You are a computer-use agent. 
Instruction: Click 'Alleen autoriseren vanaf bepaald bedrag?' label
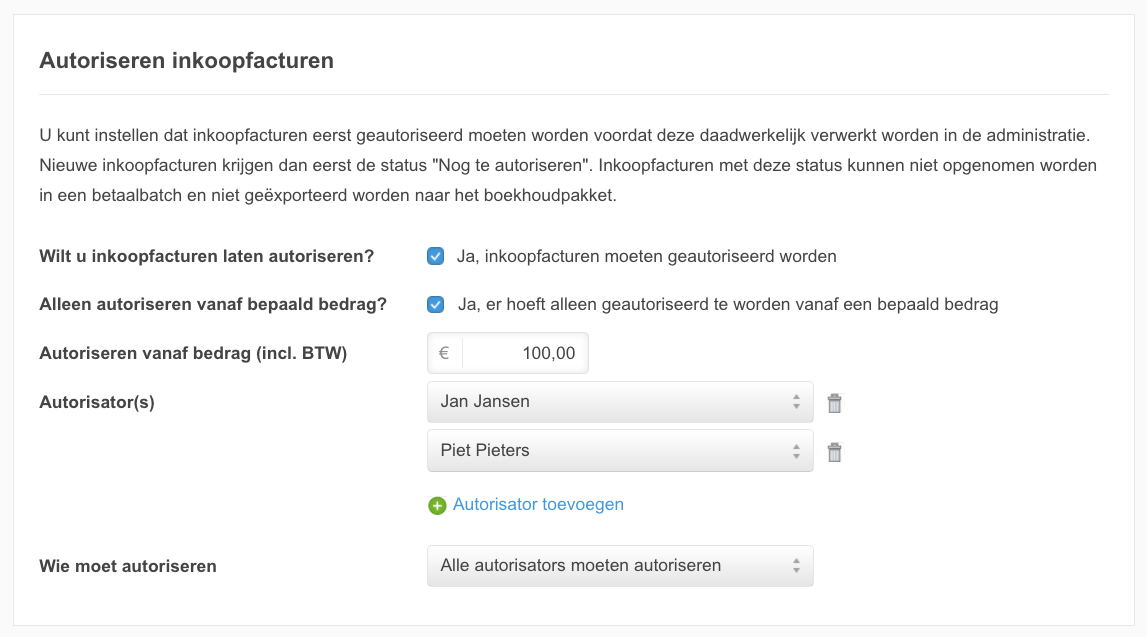(x=213, y=304)
